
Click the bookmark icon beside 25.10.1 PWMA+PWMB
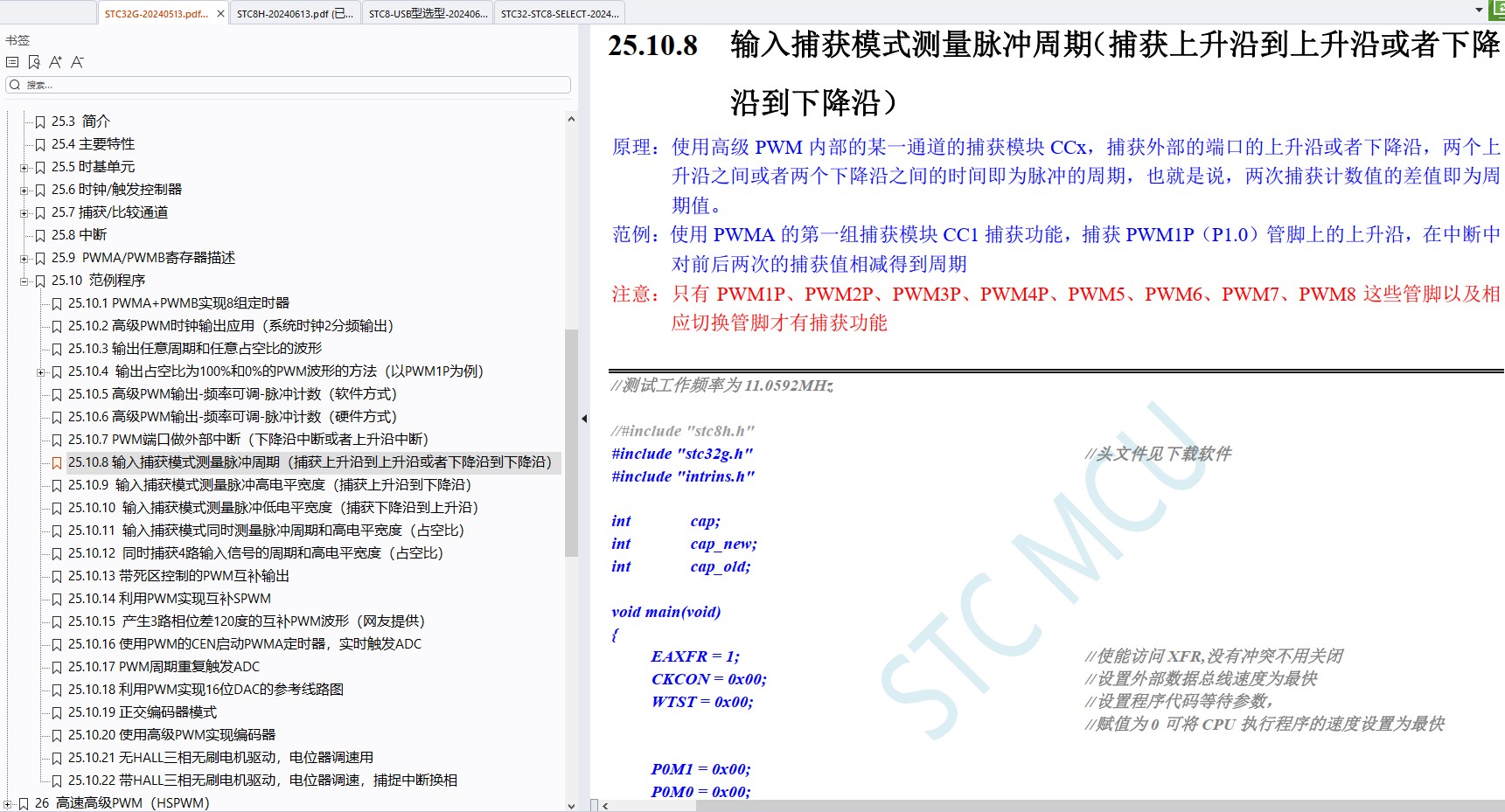pos(57,303)
